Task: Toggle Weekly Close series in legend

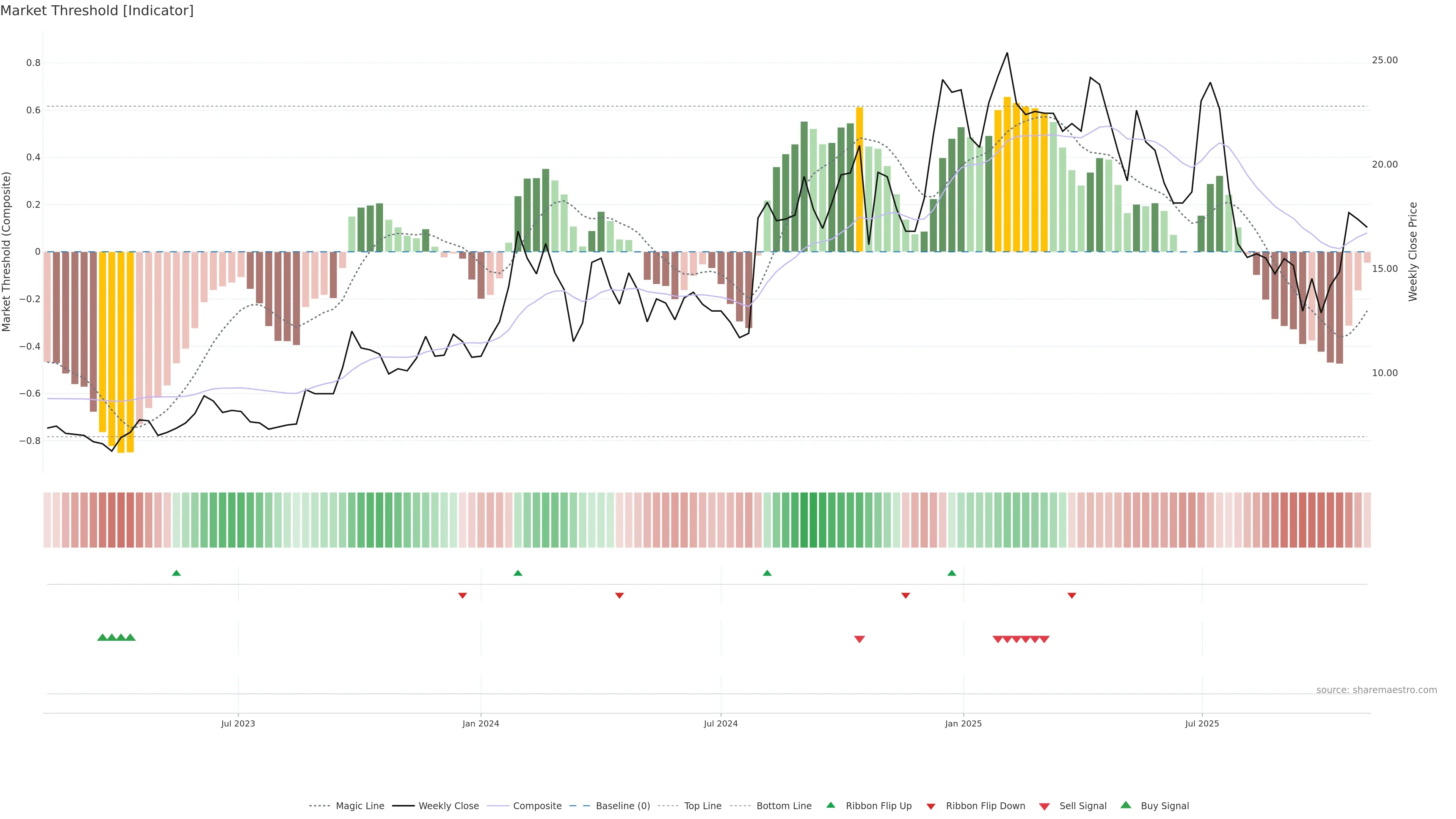Action: tap(448, 806)
